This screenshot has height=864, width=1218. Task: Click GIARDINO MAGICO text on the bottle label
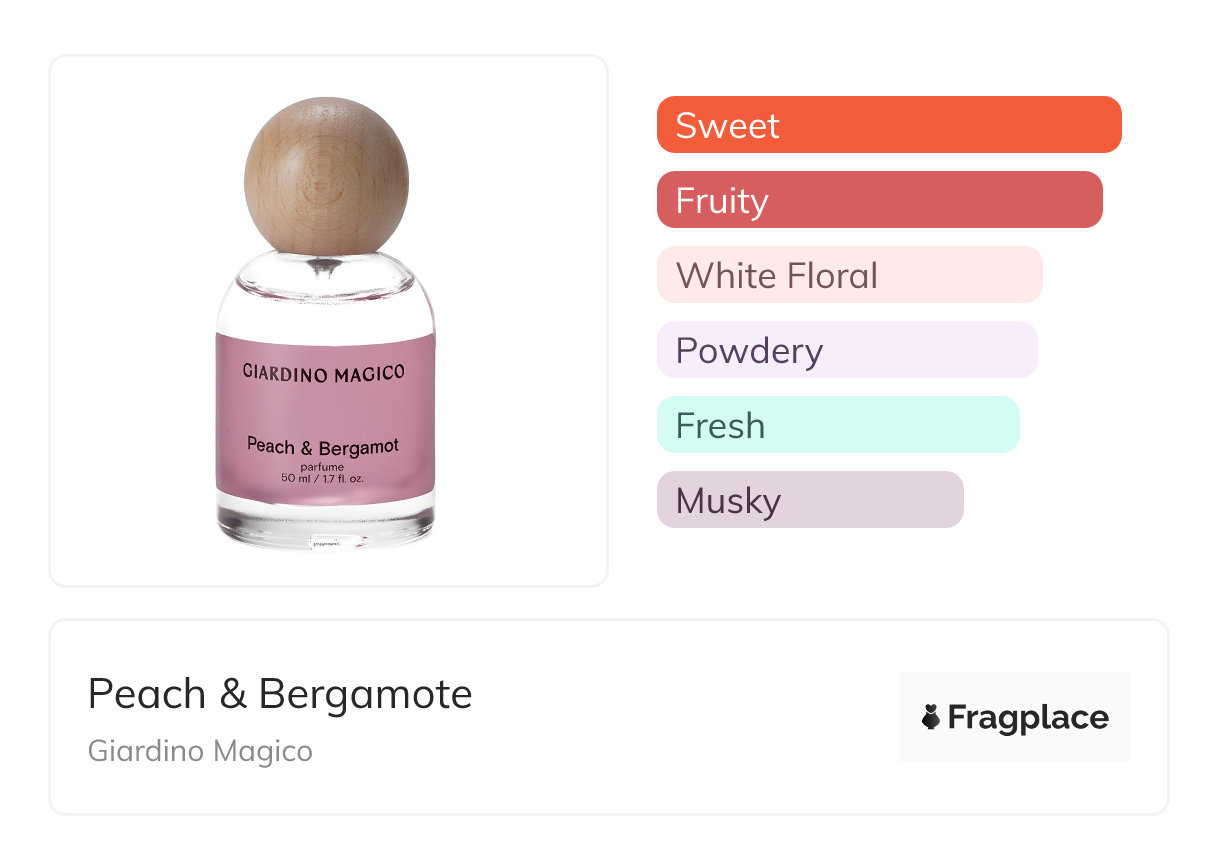pos(324,372)
